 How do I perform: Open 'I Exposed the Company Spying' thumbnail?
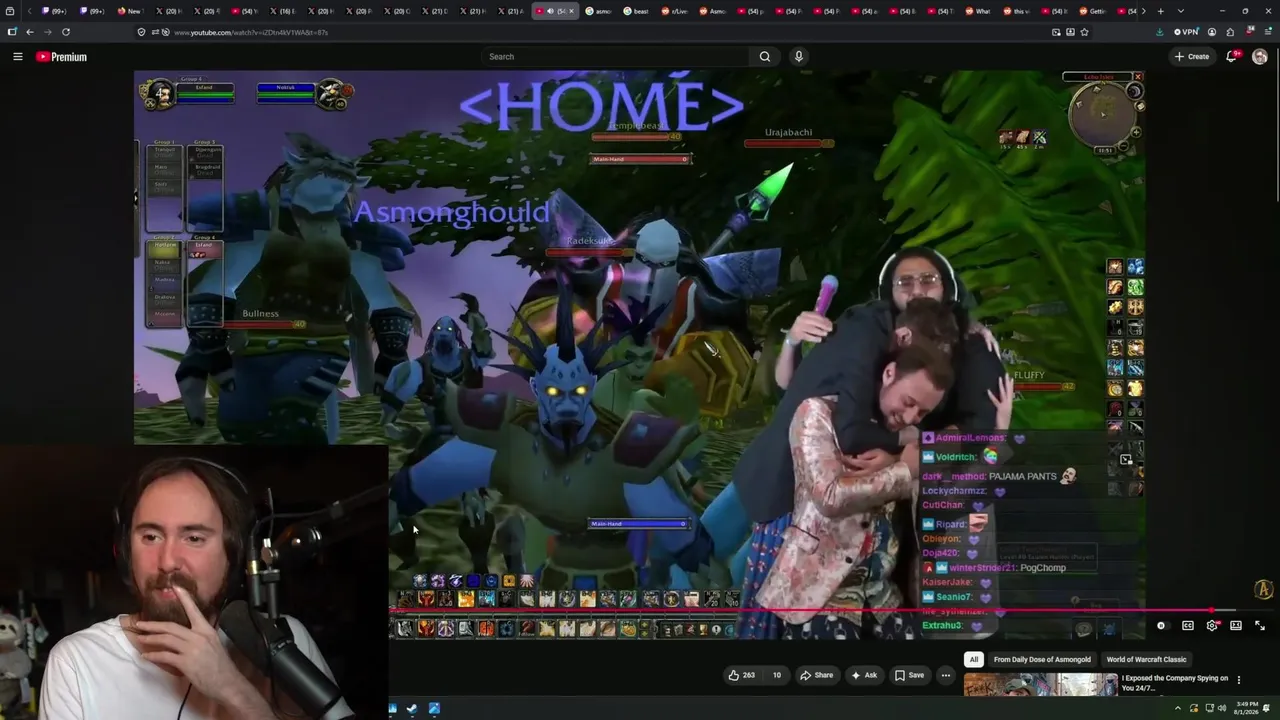(1040, 684)
